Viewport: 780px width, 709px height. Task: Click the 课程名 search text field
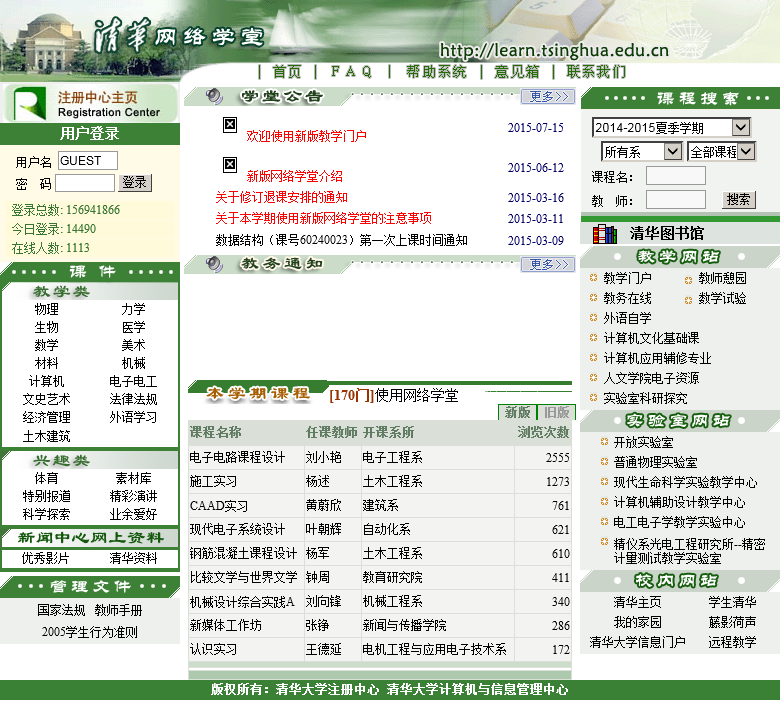tap(675, 176)
